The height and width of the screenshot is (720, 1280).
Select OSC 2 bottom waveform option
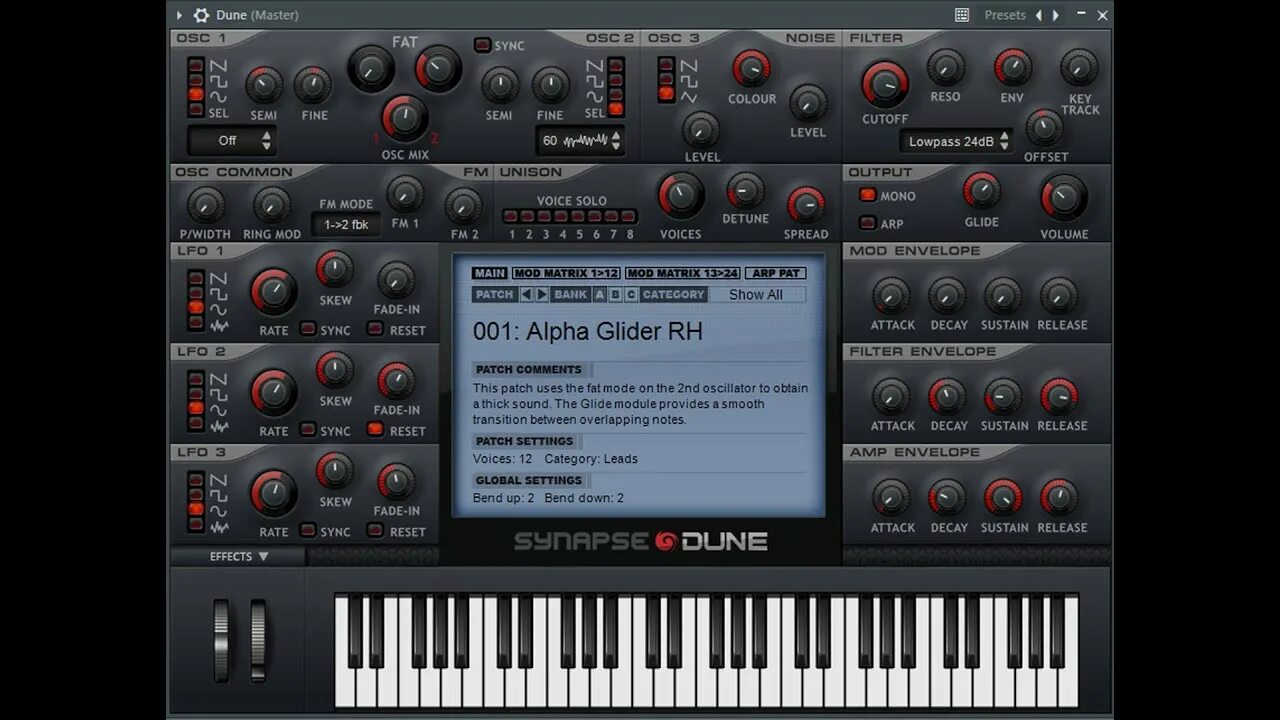pyautogui.click(x=615, y=109)
